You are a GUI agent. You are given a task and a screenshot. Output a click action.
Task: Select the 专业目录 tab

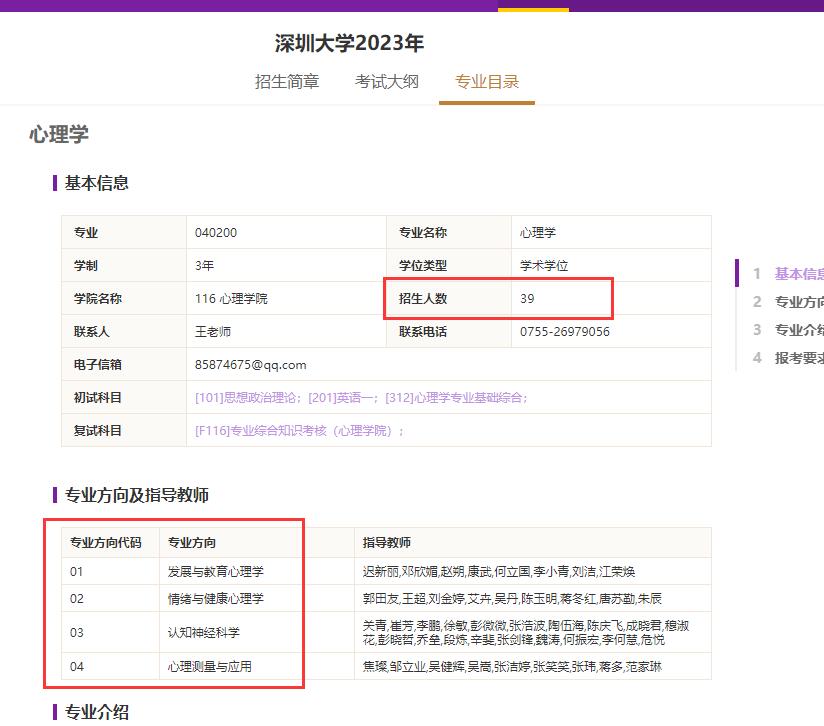487,82
